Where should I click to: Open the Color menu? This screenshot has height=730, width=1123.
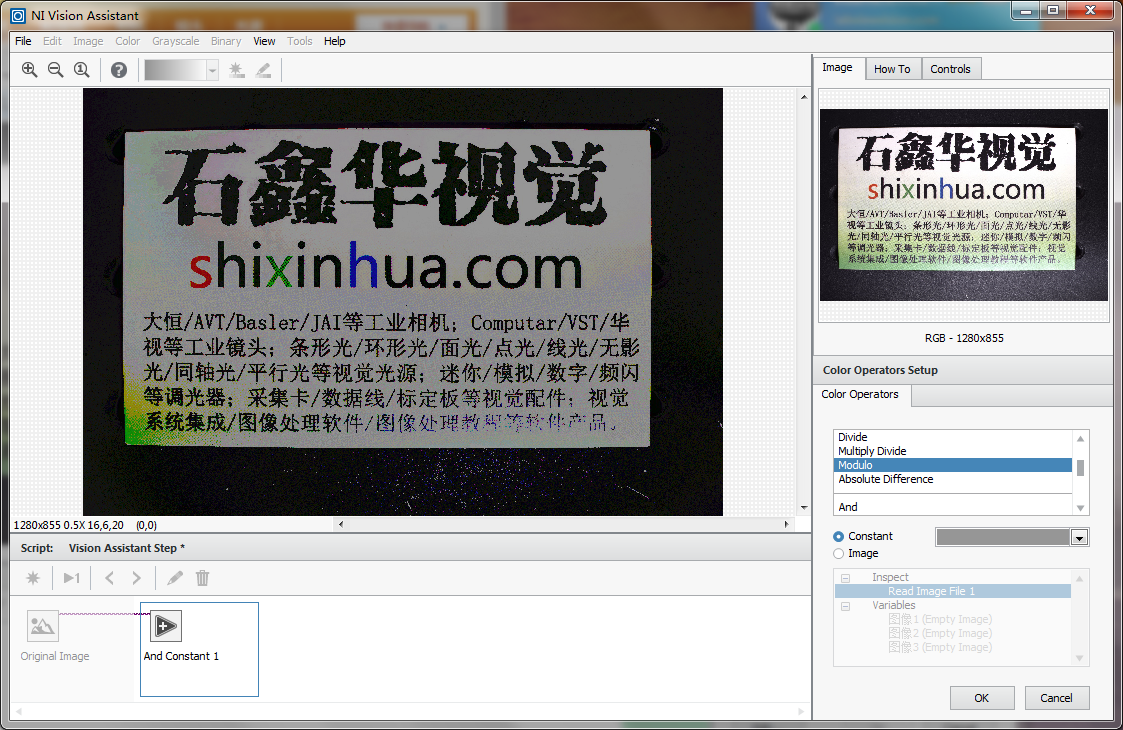pyautogui.click(x=127, y=41)
